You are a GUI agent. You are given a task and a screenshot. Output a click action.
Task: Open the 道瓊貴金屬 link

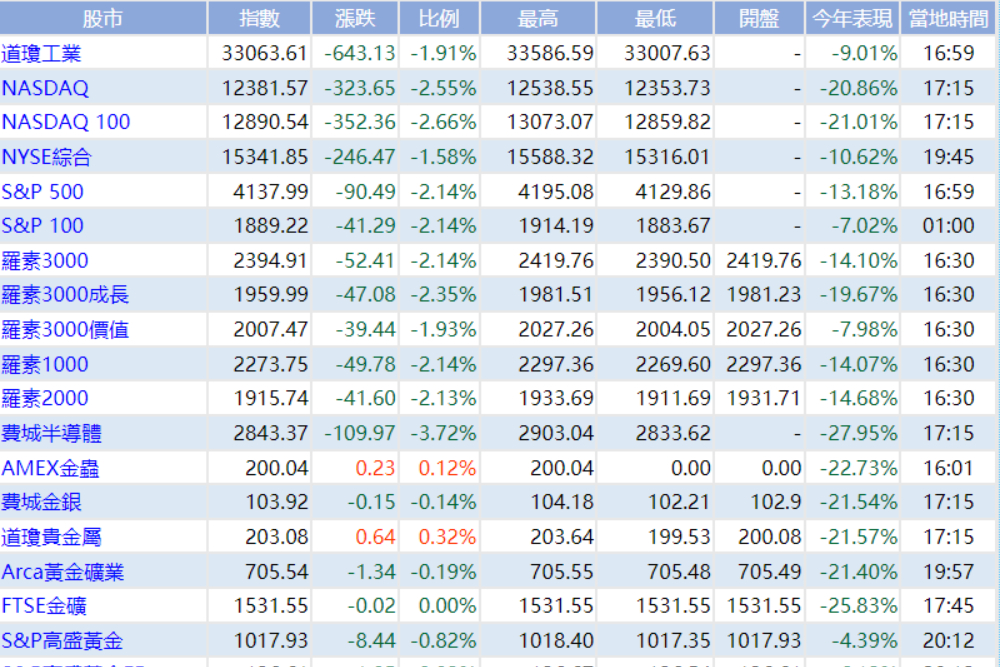click(x=52, y=537)
